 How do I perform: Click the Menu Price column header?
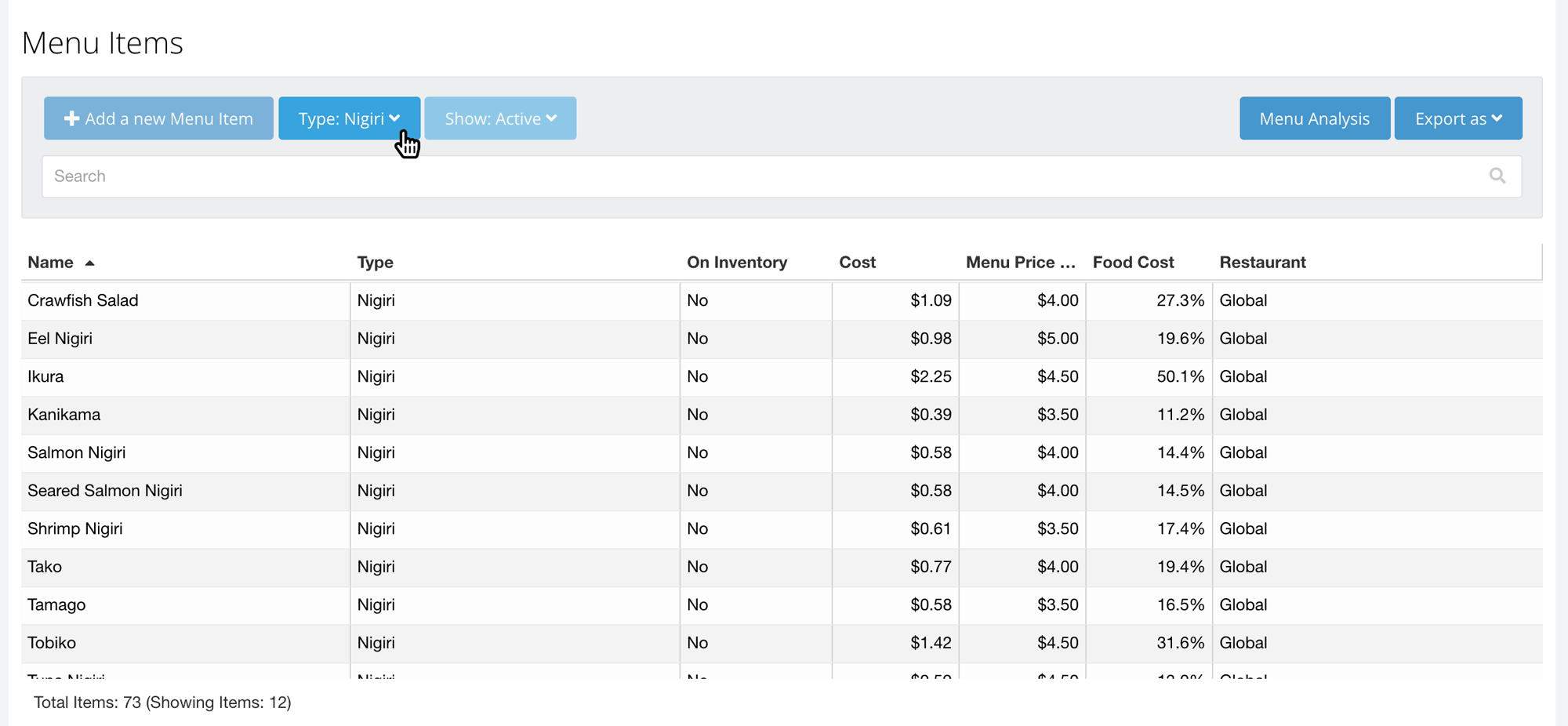1019,262
